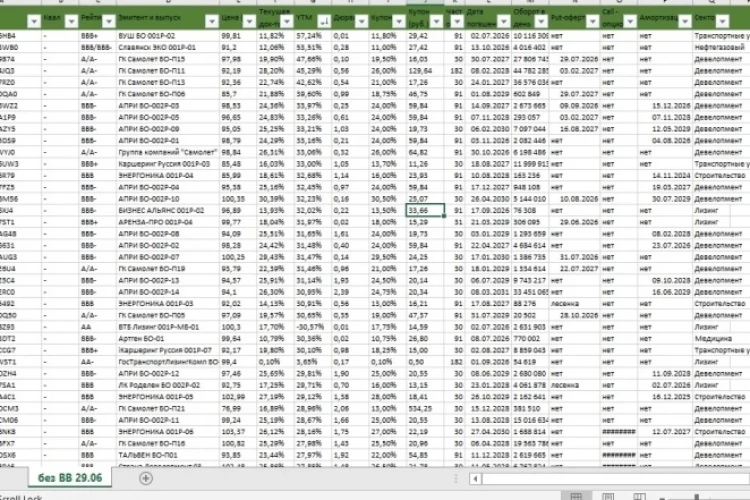This screenshot has height=500, width=750.
Task: Select cell 'ВТБ Лизинг 001Р-МБ-01'
Action: (x=168, y=327)
